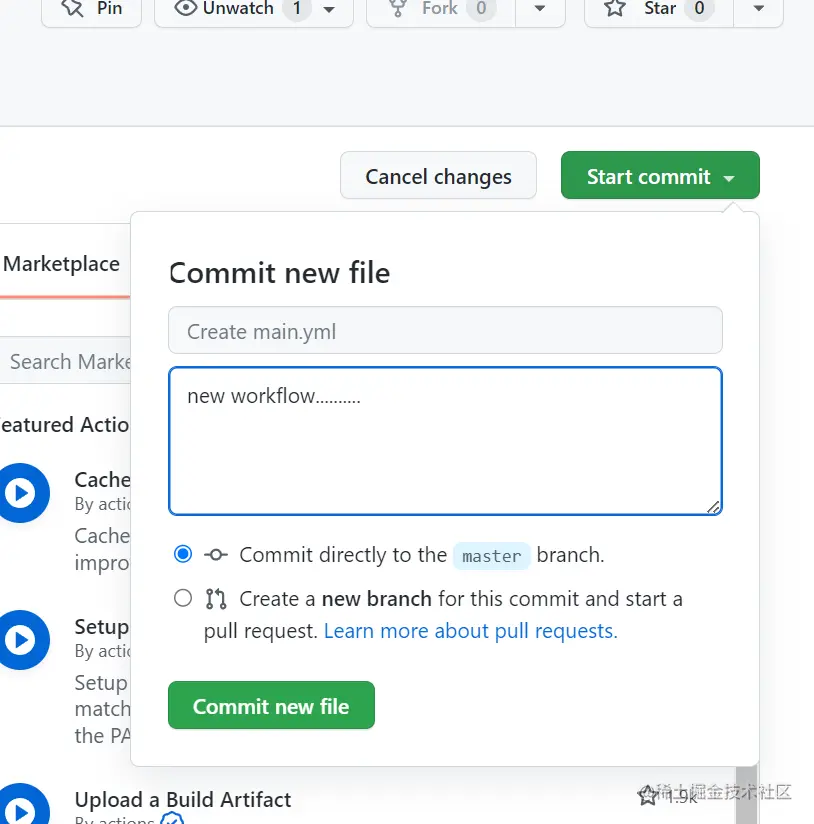
Task: Click the Cache action title
Action: (x=102, y=480)
